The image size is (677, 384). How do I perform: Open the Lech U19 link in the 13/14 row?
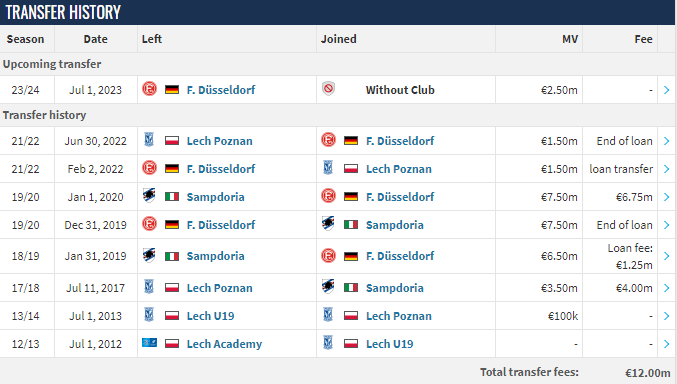(x=210, y=316)
